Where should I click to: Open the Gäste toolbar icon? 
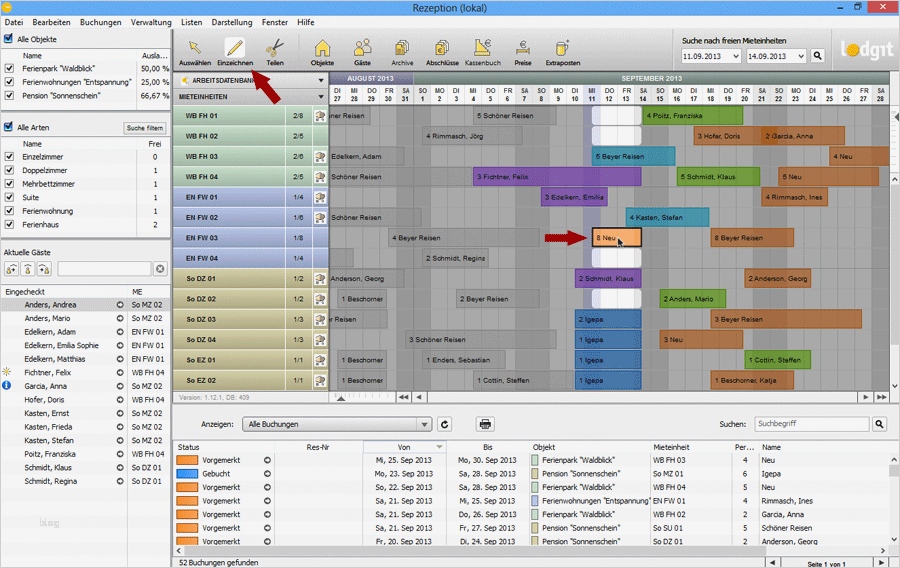pos(362,52)
